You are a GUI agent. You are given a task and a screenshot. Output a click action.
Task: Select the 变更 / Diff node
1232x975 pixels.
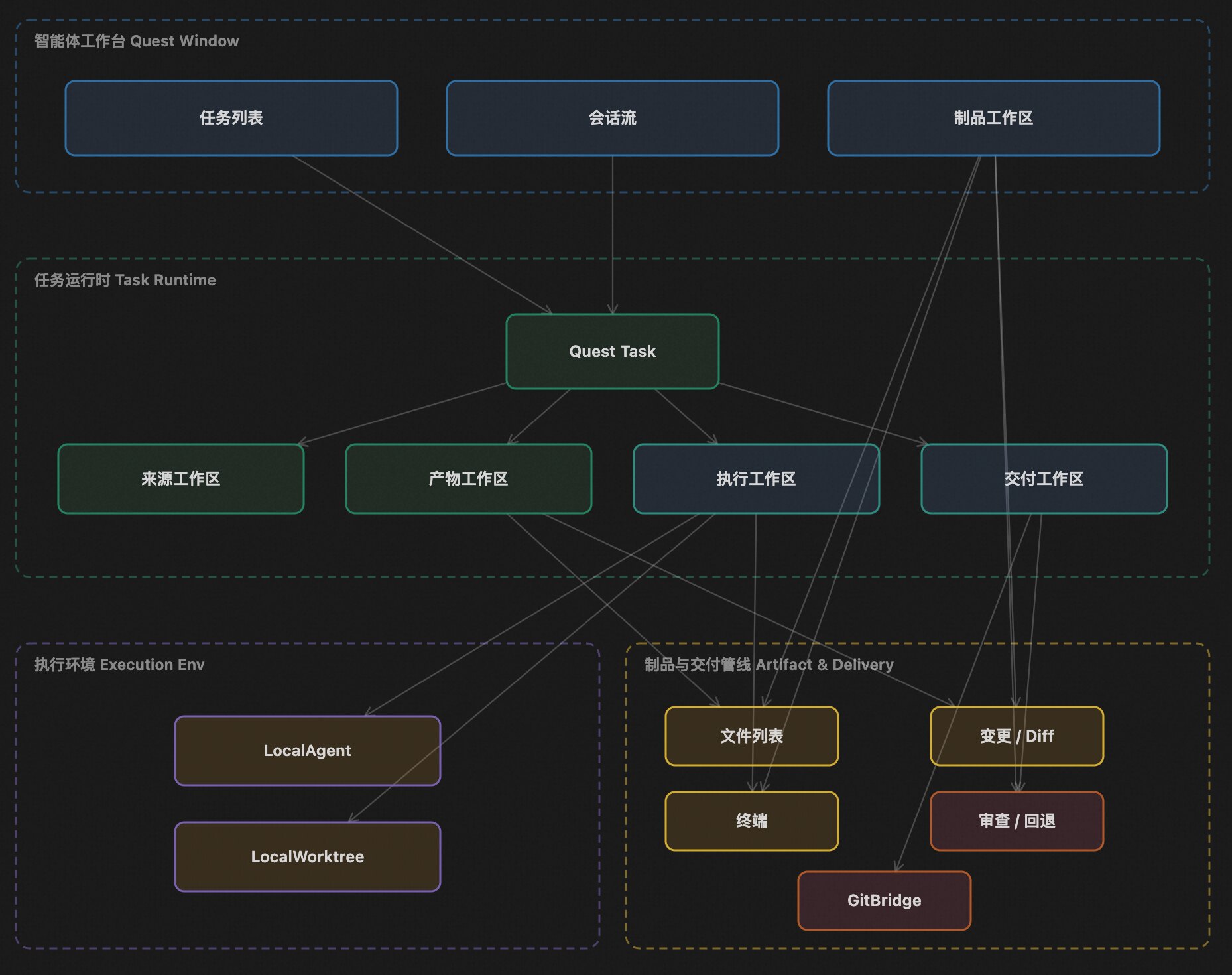click(x=1017, y=736)
